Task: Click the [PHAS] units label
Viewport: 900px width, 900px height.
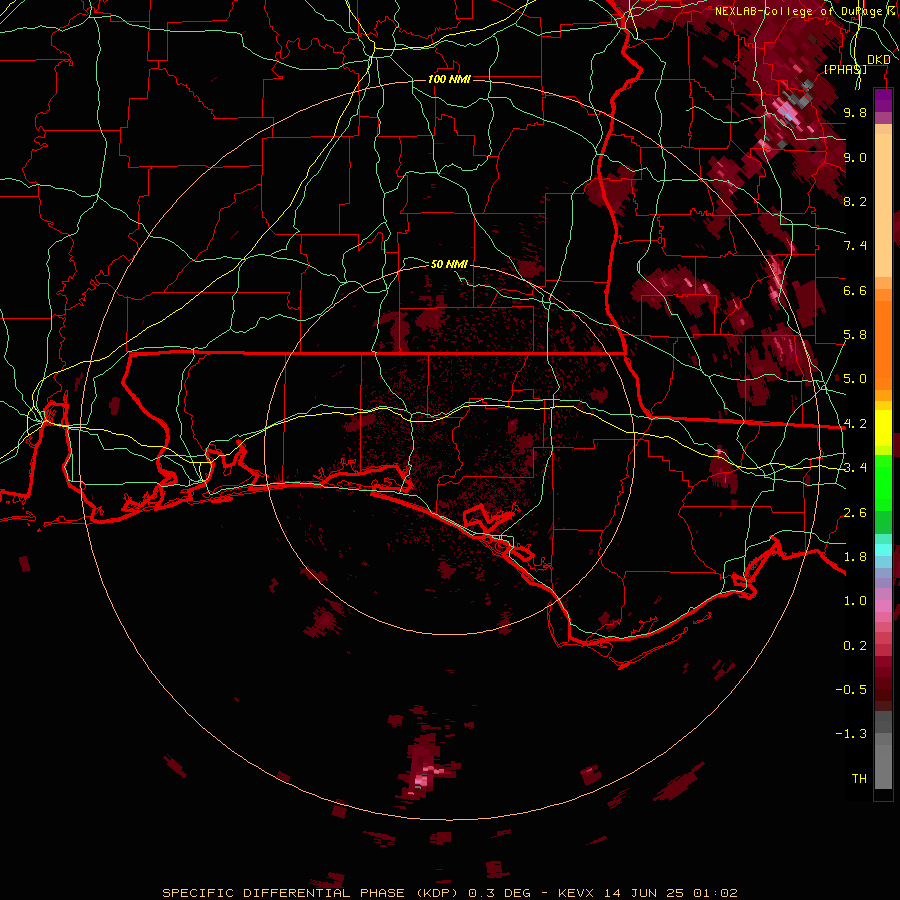Action: pos(845,69)
